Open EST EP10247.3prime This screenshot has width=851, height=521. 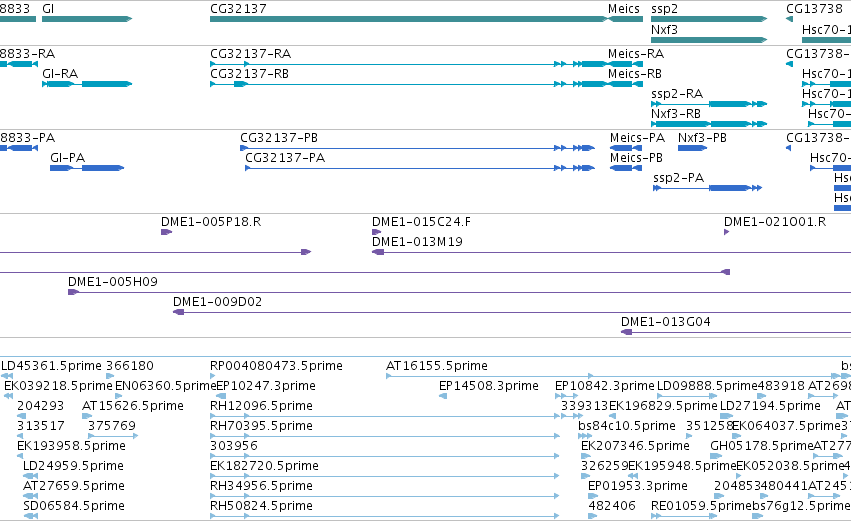266,386
